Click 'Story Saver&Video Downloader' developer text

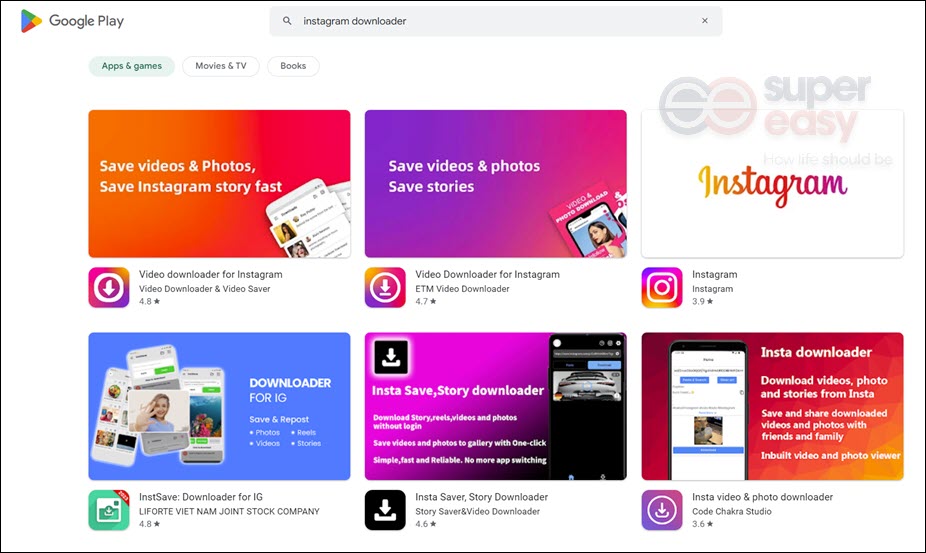[477, 512]
